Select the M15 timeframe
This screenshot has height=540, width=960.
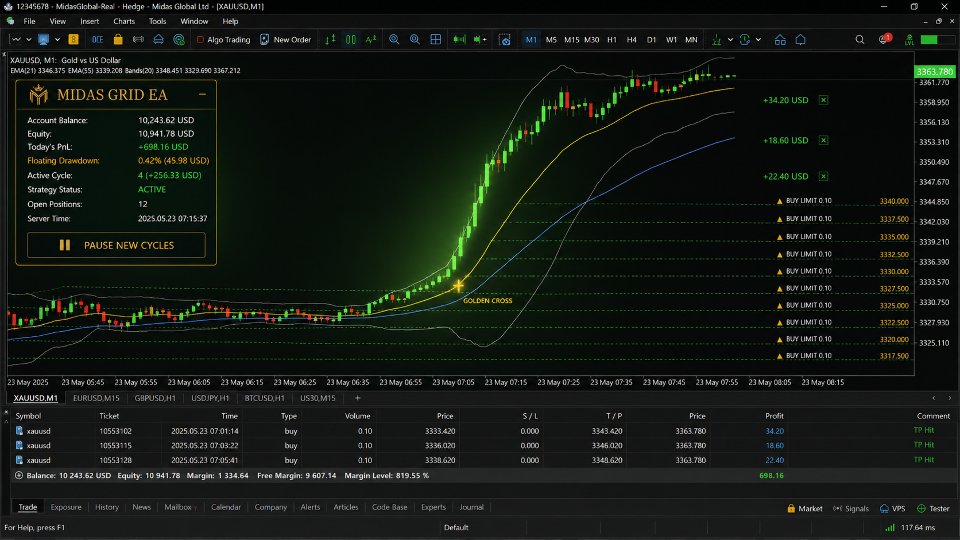point(571,39)
